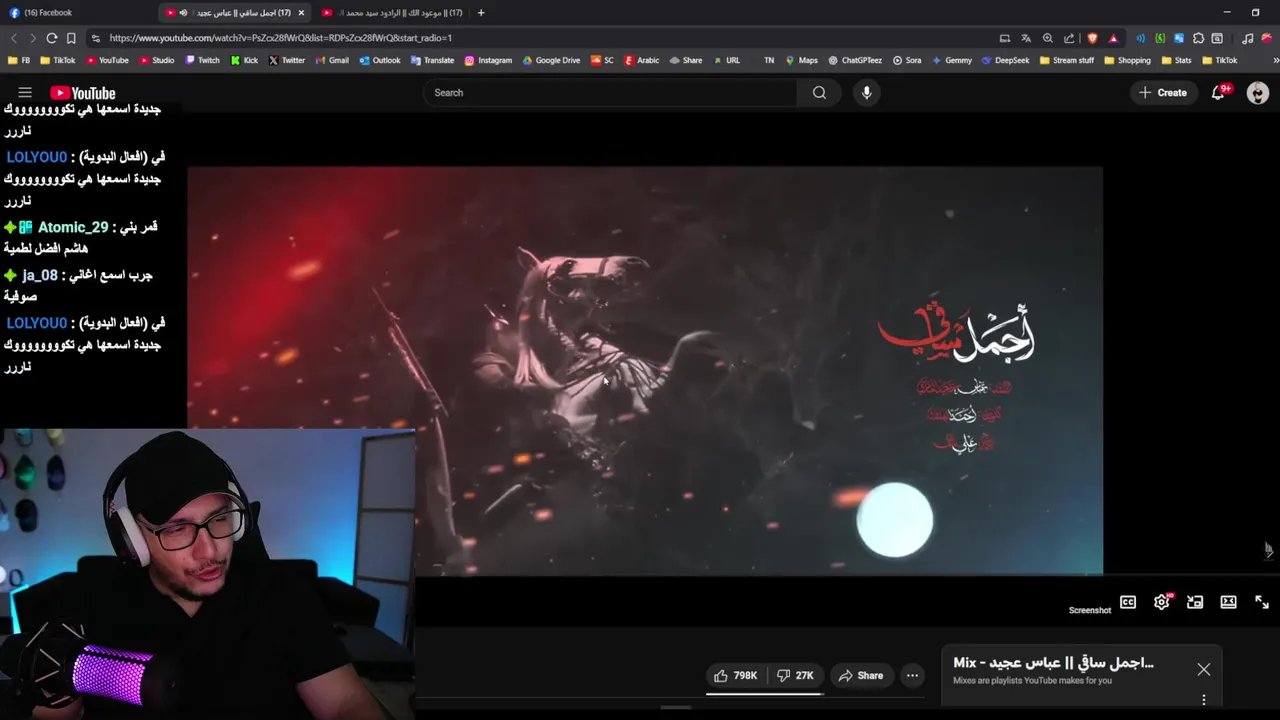Image resolution: width=1280 pixels, height=720 pixels.
Task: Open the browser extensions puzzle icon
Action: [1198, 38]
